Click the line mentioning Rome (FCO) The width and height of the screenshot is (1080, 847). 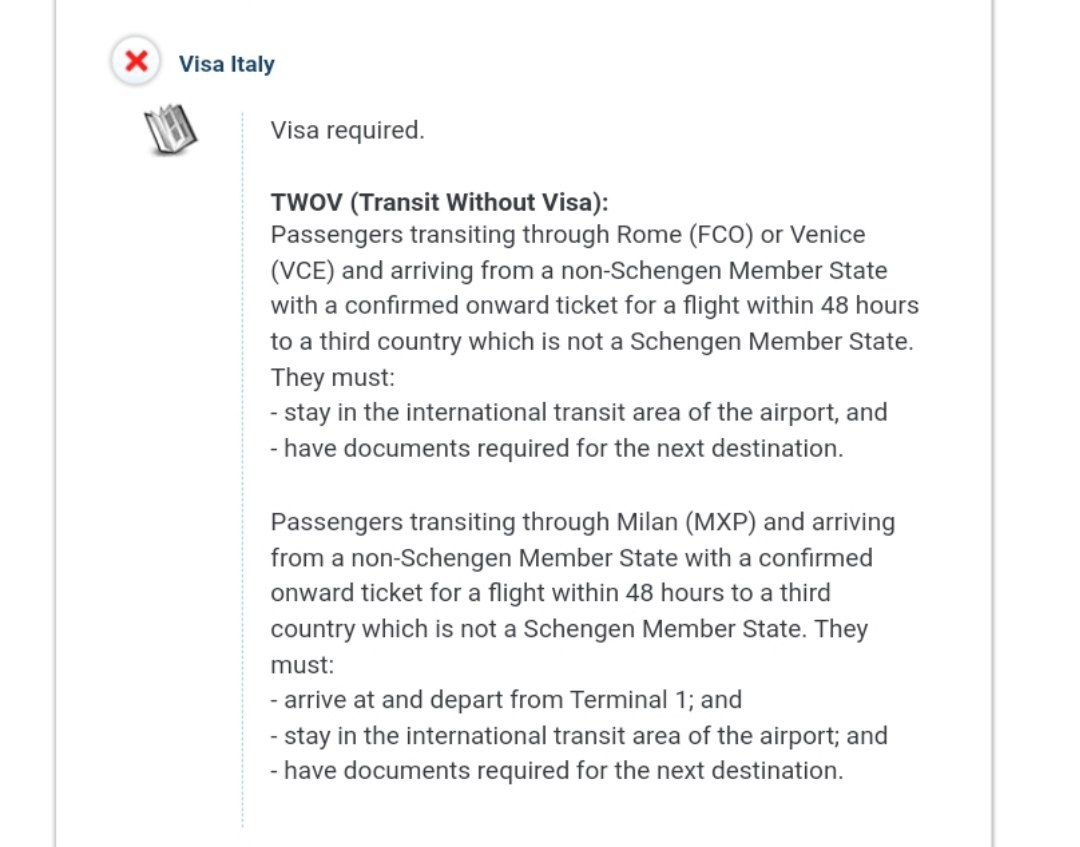[x=567, y=235]
